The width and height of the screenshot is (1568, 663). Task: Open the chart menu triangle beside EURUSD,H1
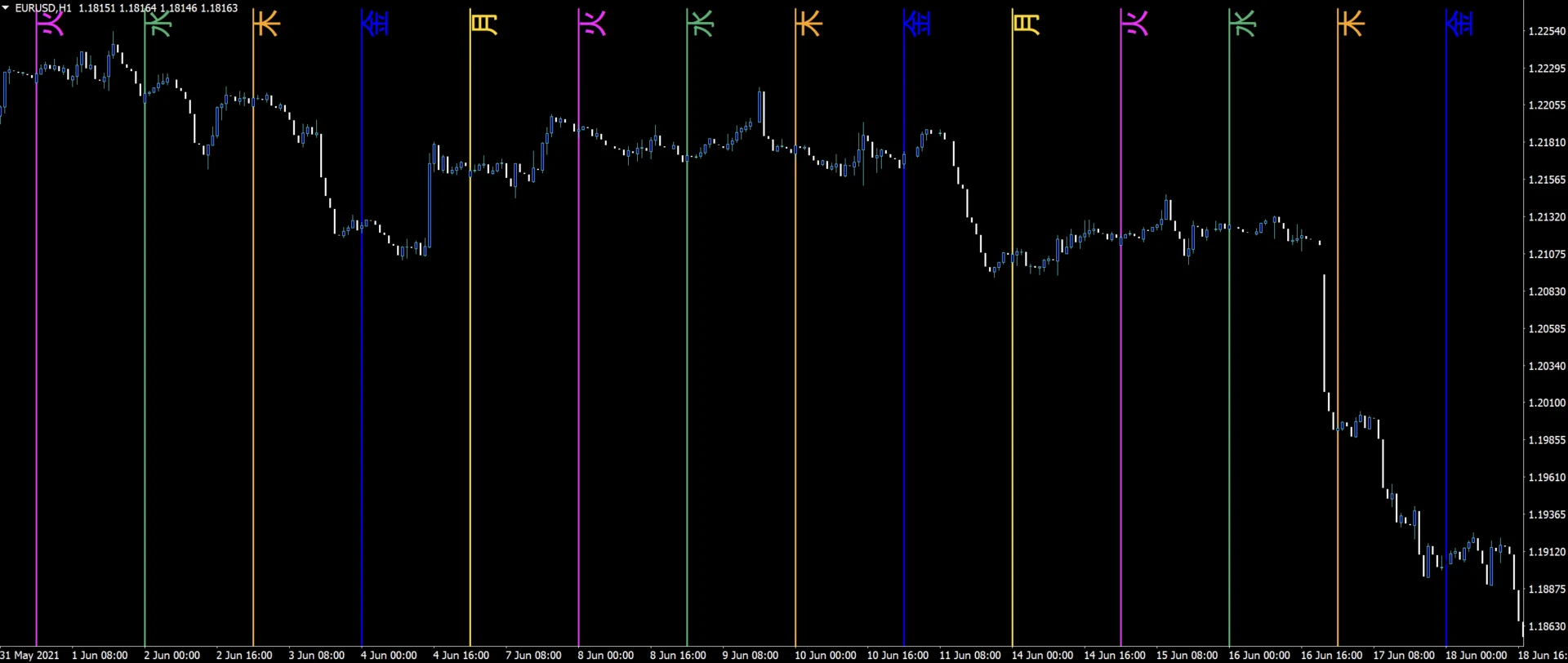[x=6, y=7]
